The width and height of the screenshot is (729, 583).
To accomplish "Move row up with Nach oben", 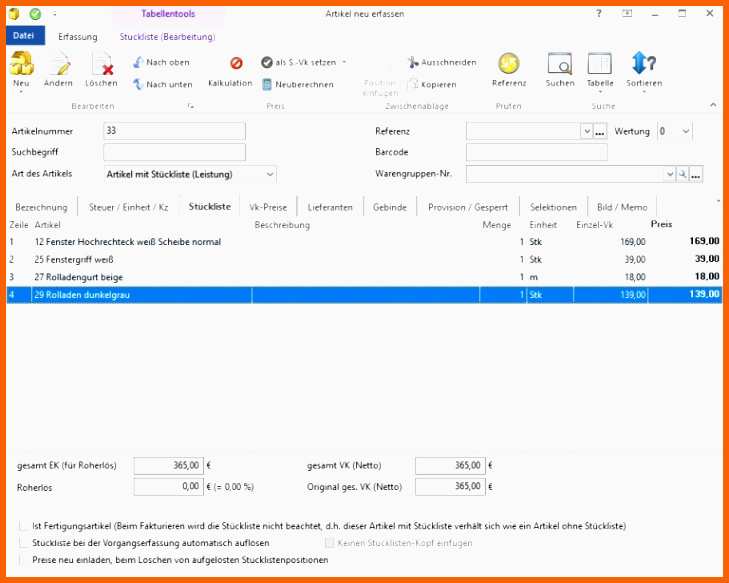I will [161, 62].
